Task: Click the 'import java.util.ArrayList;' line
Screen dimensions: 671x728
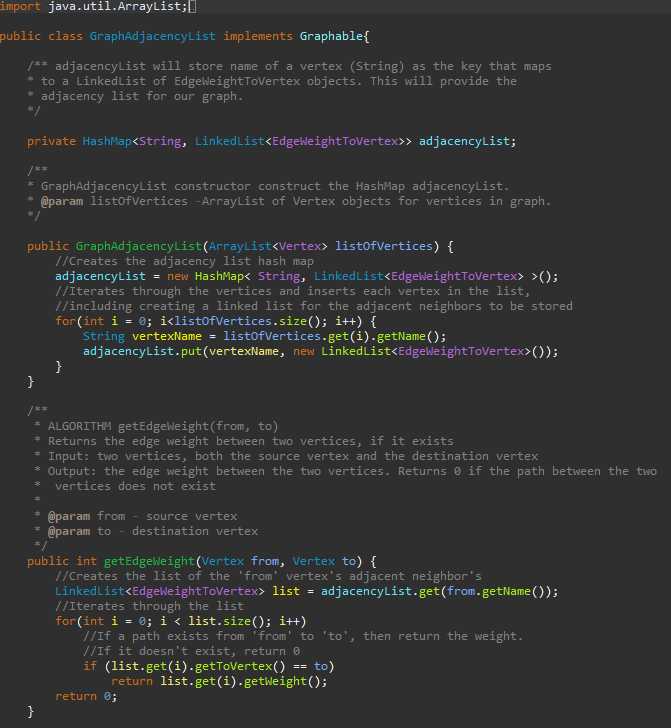Action: coord(93,6)
